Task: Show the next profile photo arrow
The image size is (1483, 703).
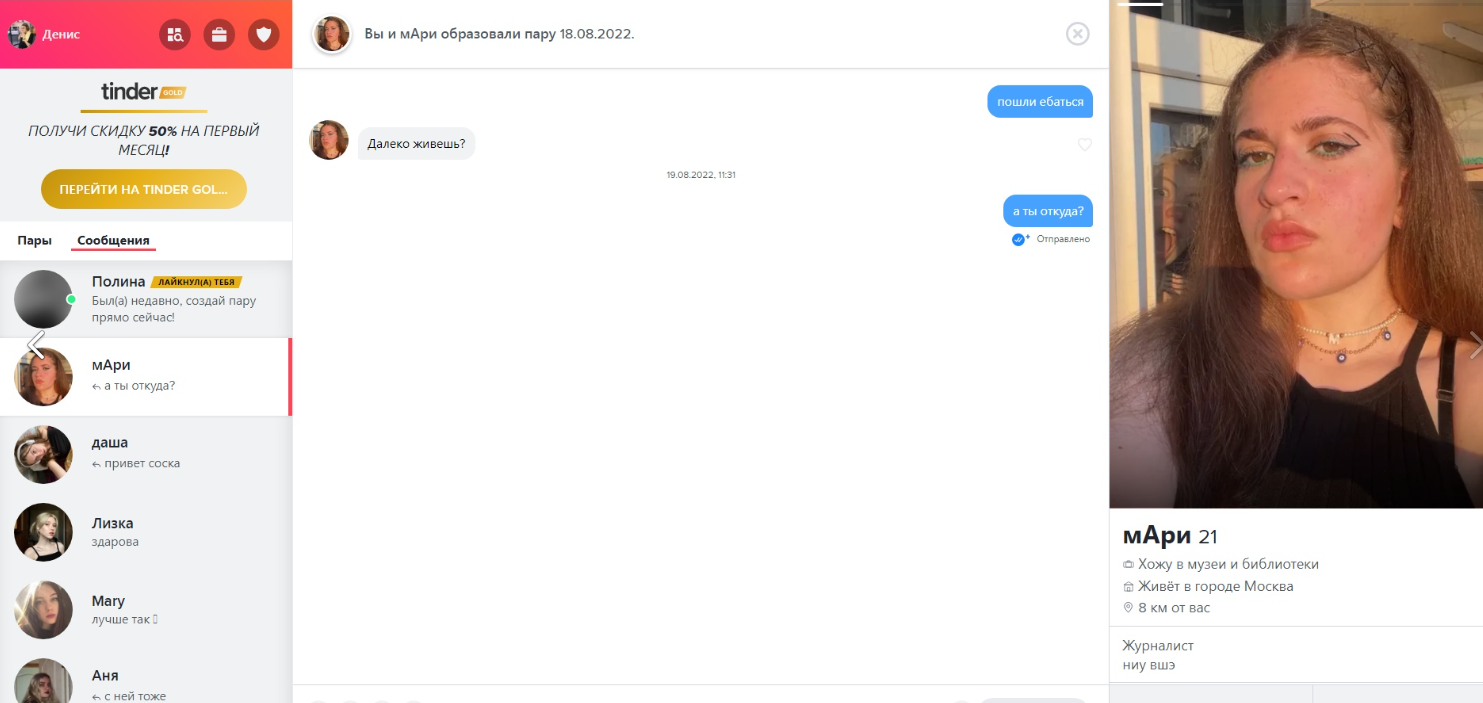Action: [x=1474, y=345]
